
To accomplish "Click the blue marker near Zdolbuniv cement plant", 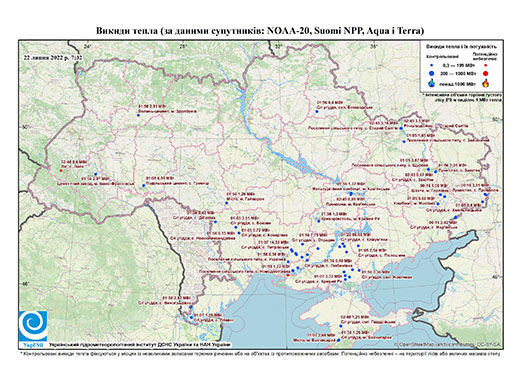I will (138, 115).
